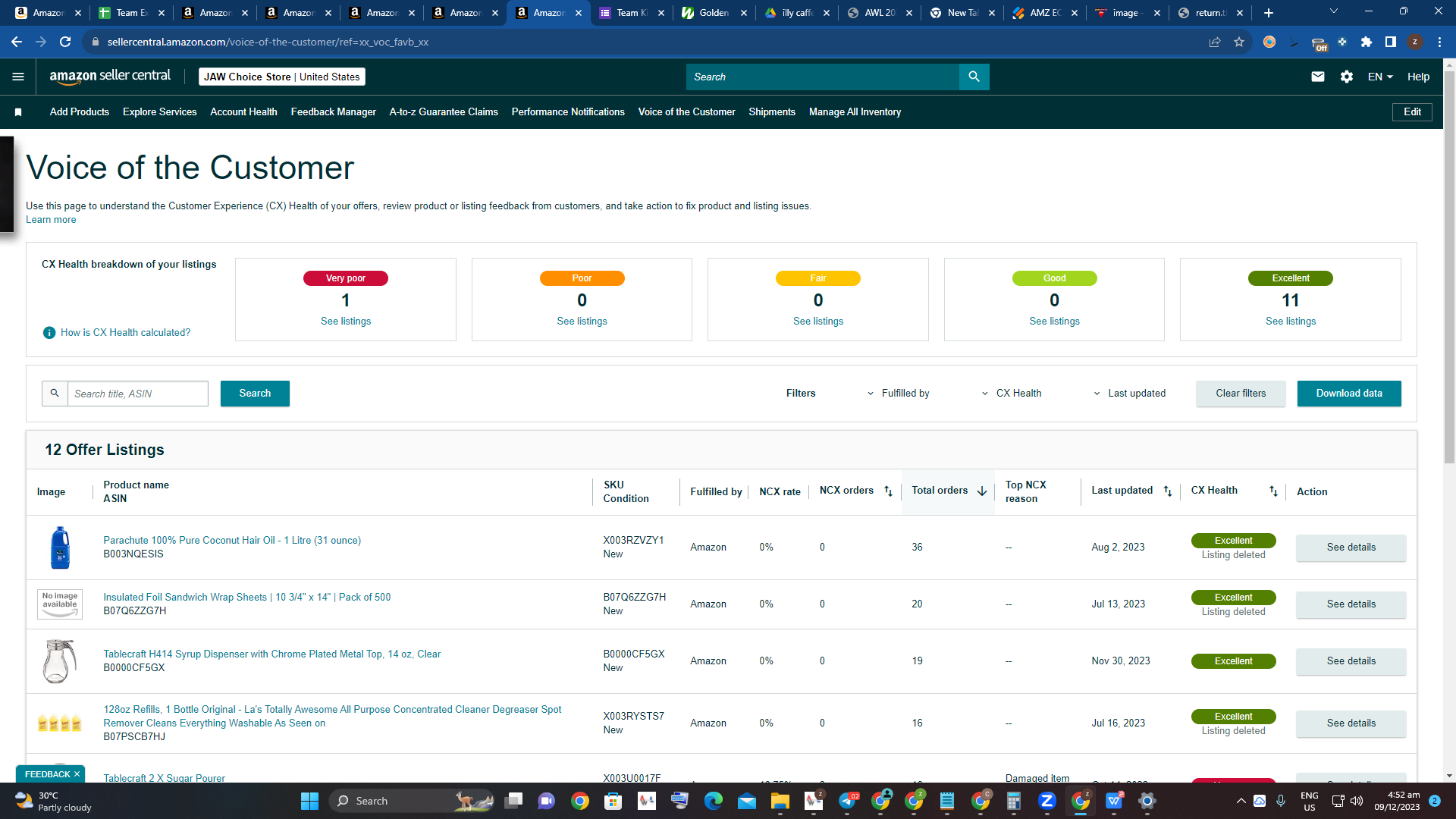Open A-to-z Guarantee Claims
Image resolution: width=1456 pixels, height=819 pixels.
(444, 112)
